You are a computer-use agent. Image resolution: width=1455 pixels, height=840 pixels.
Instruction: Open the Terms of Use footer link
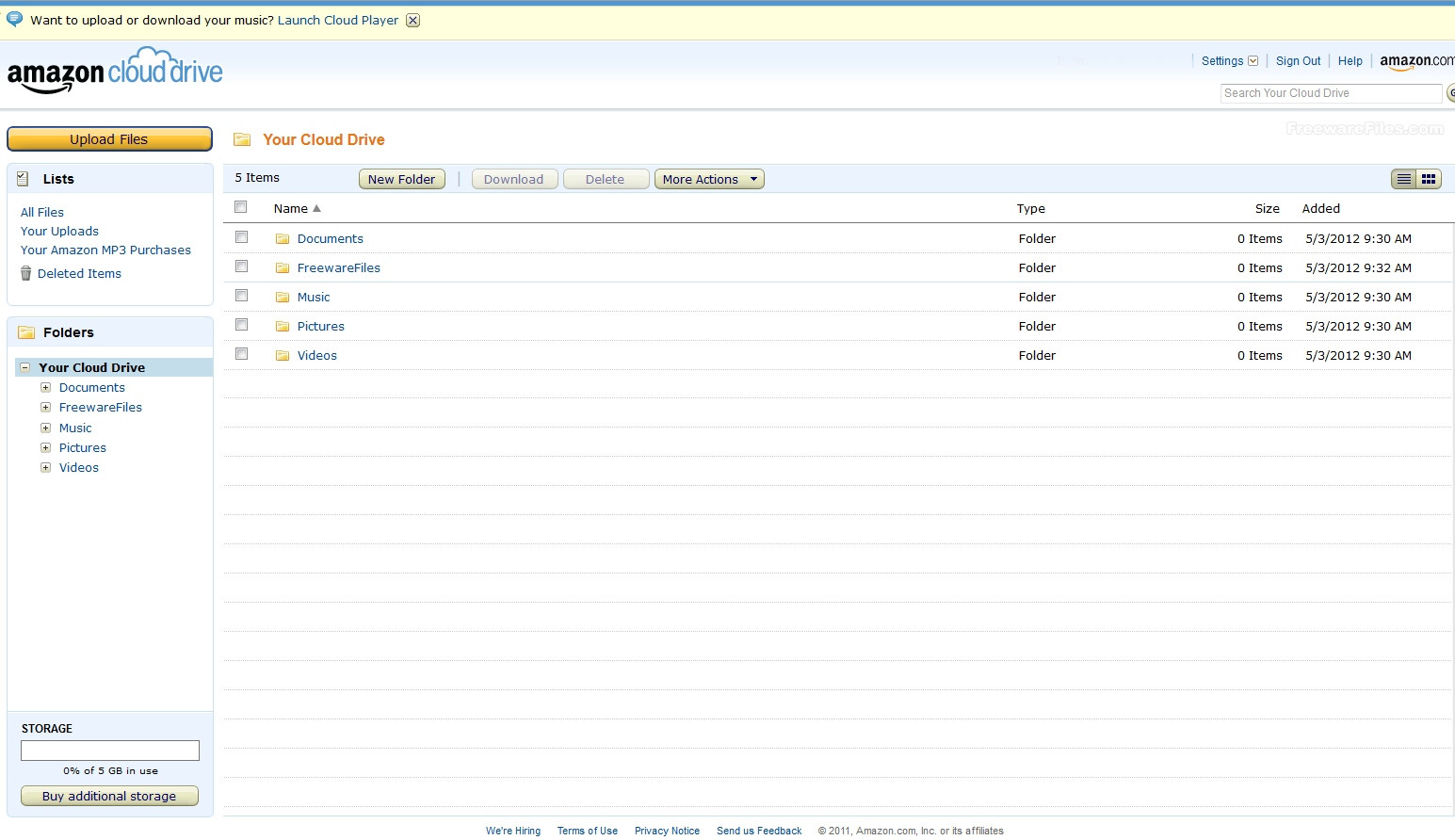point(588,831)
